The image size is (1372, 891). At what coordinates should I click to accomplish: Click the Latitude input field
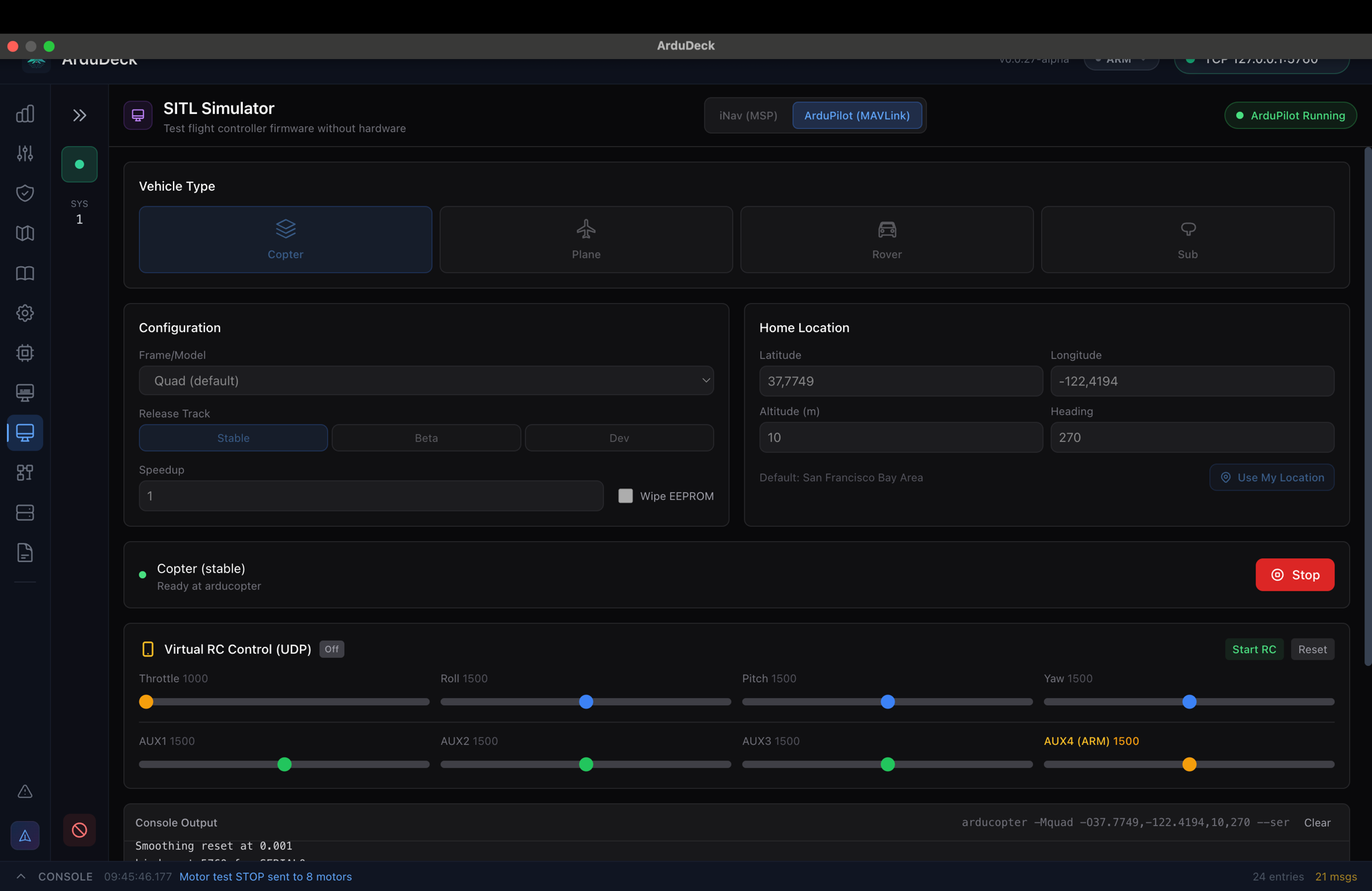coord(900,381)
